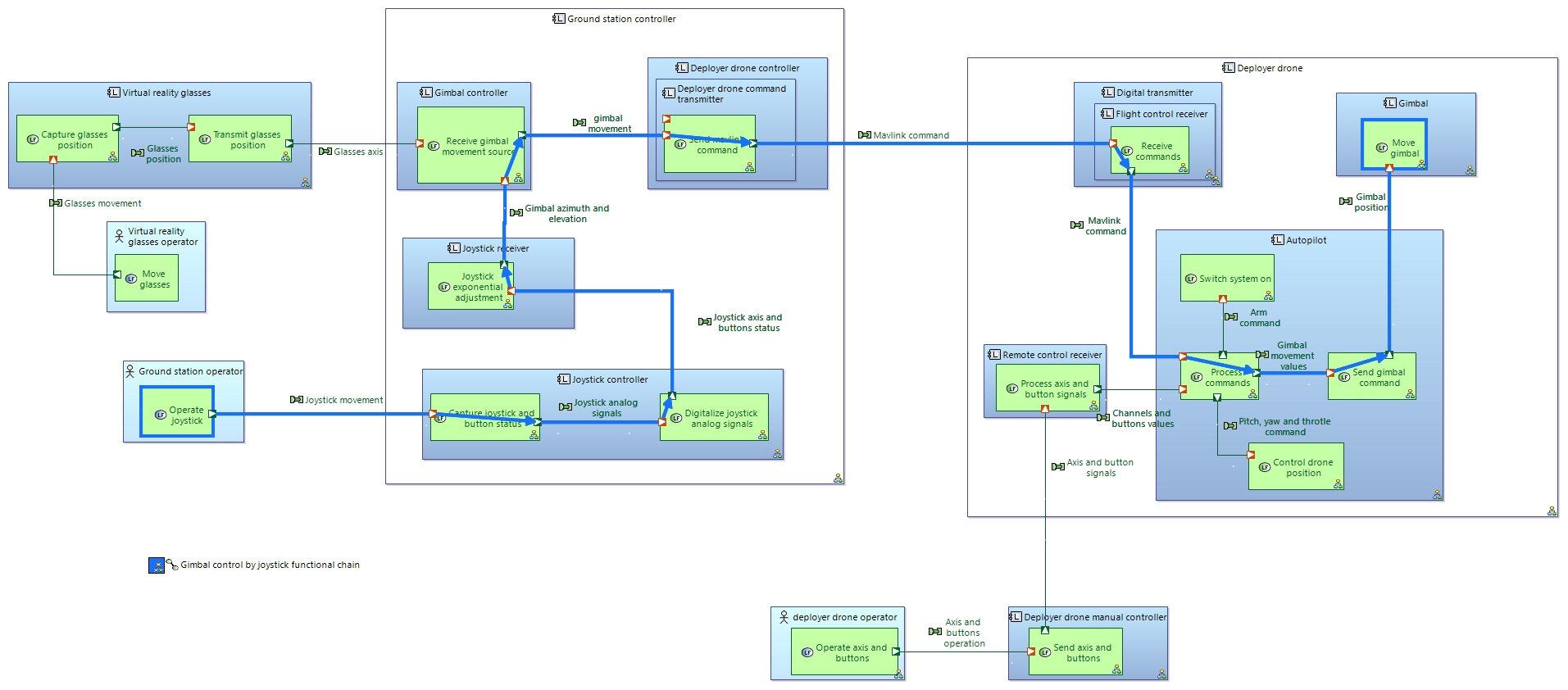This screenshot has width=1568, height=690.
Task: Click the Autopilot component icon
Action: tap(1278, 240)
